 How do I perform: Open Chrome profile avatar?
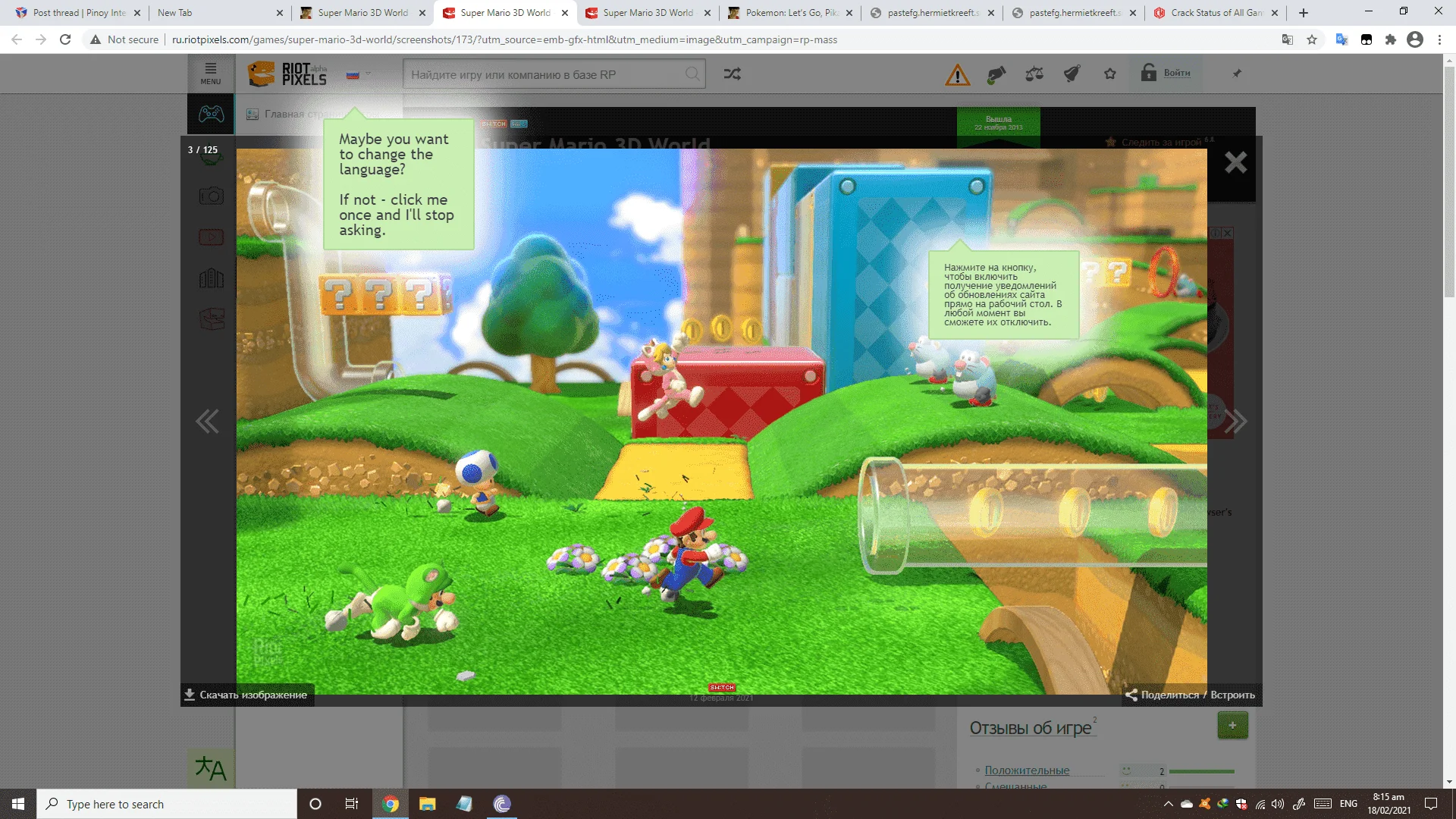point(1415,39)
